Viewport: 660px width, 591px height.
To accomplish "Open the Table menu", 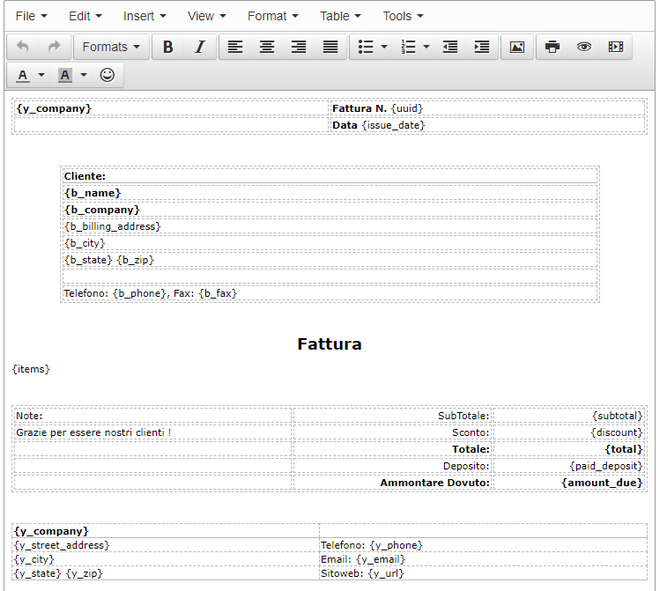I will (x=340, y=16).
